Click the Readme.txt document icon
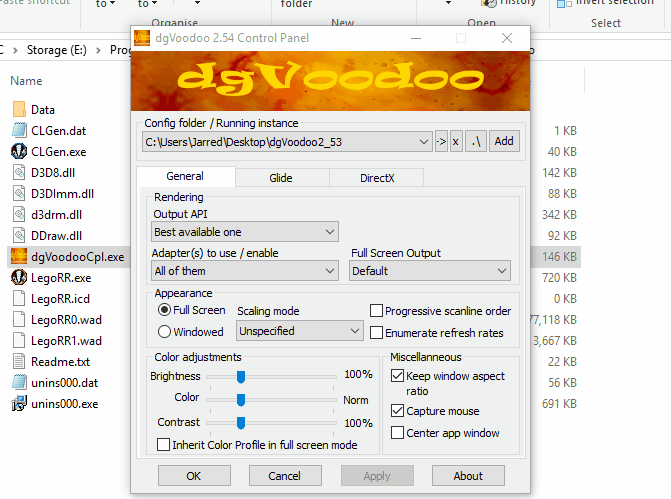 click(19, 361)
